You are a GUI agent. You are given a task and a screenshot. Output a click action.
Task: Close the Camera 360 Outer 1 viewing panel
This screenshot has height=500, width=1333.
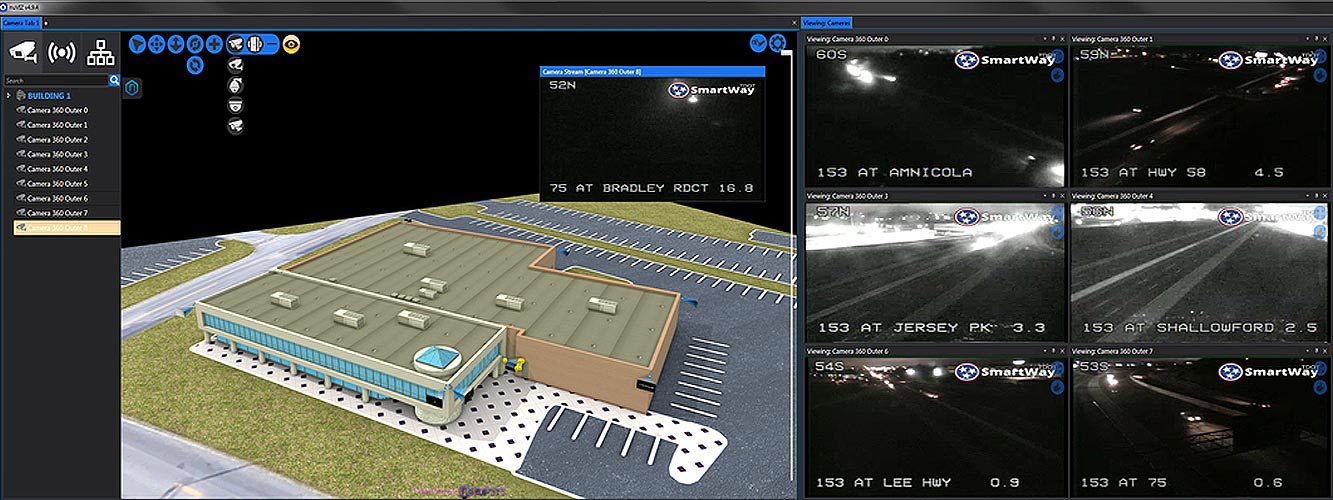[x=1325, y=39]
